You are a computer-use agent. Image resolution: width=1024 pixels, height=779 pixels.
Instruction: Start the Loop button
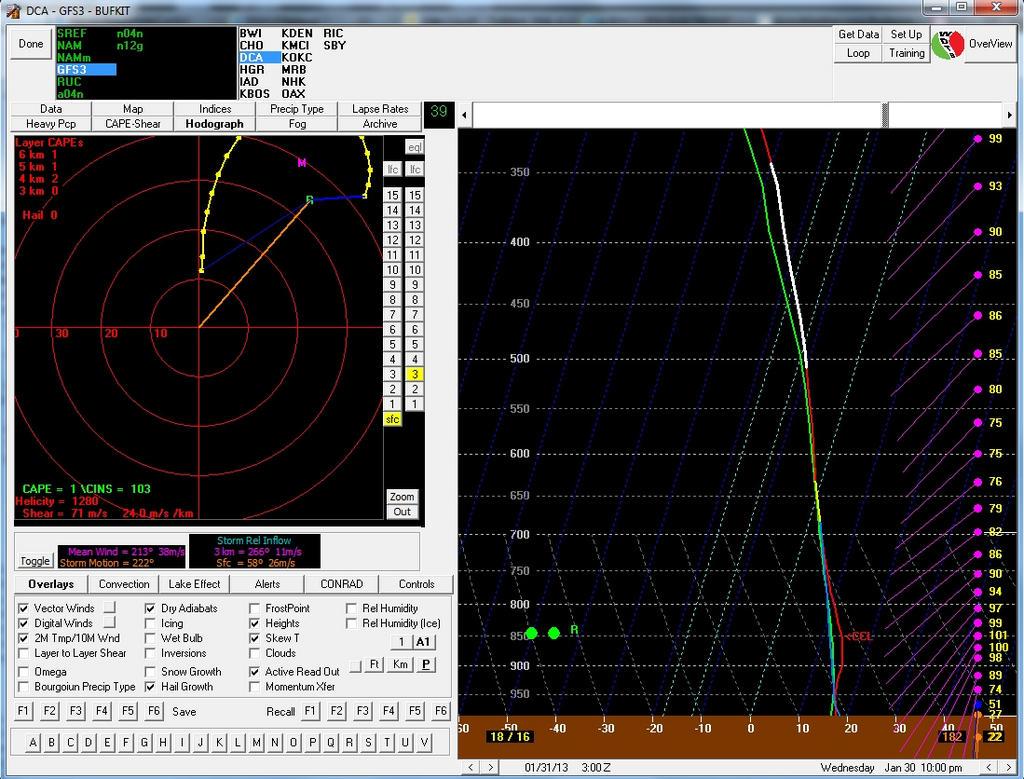click(x=858, y=53)
